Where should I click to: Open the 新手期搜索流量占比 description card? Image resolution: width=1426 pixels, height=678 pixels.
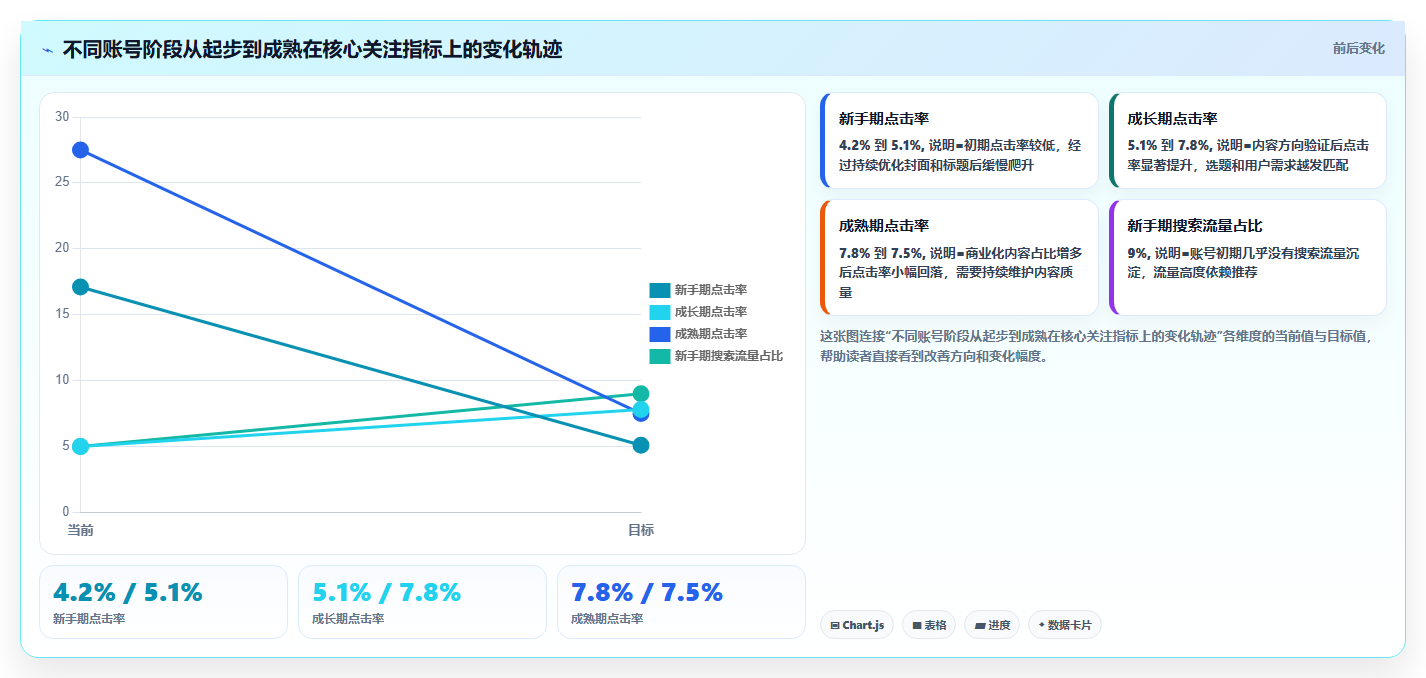[x=1248, y=258]
